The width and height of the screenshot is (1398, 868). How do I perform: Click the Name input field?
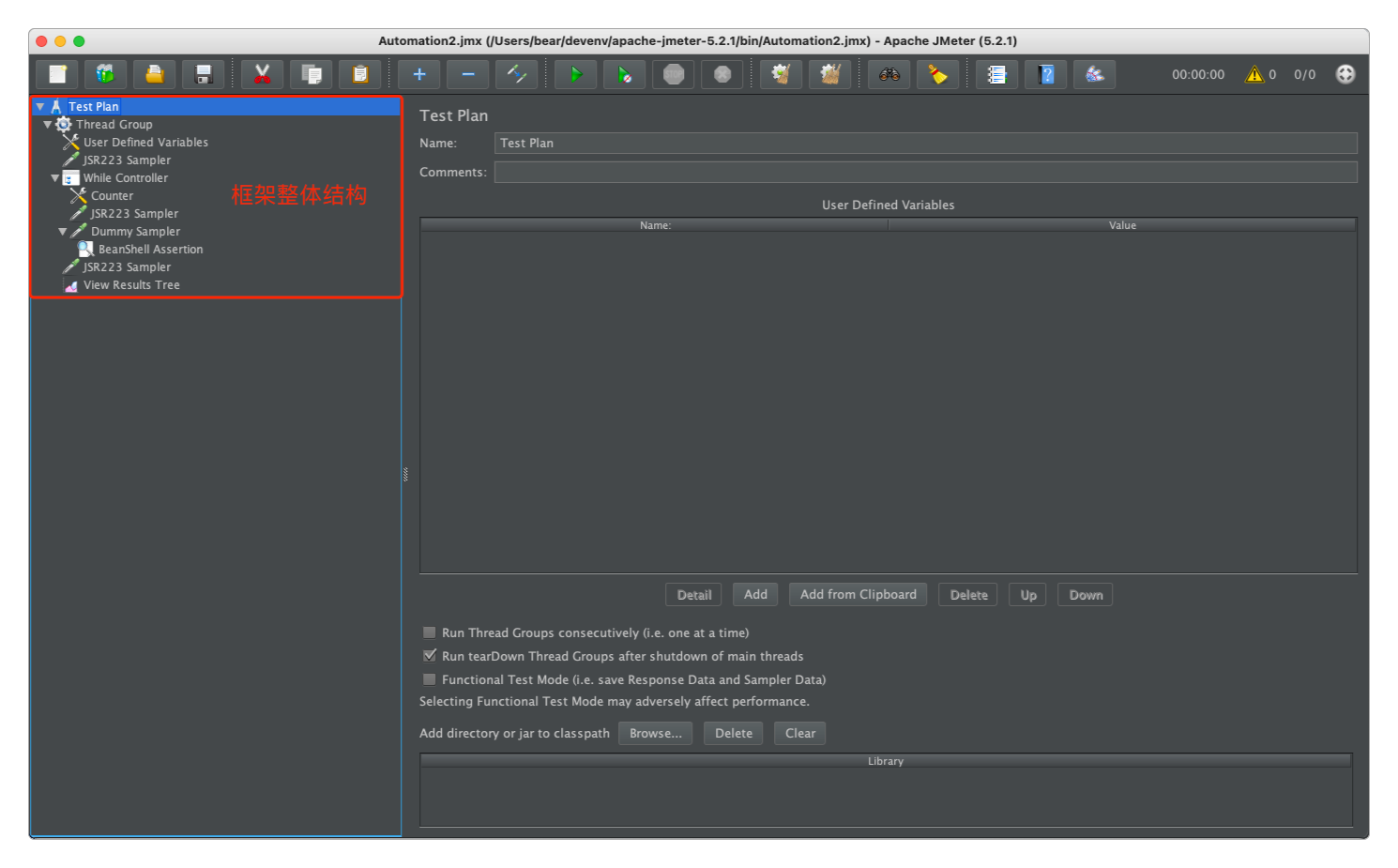[x=925, y=144]
